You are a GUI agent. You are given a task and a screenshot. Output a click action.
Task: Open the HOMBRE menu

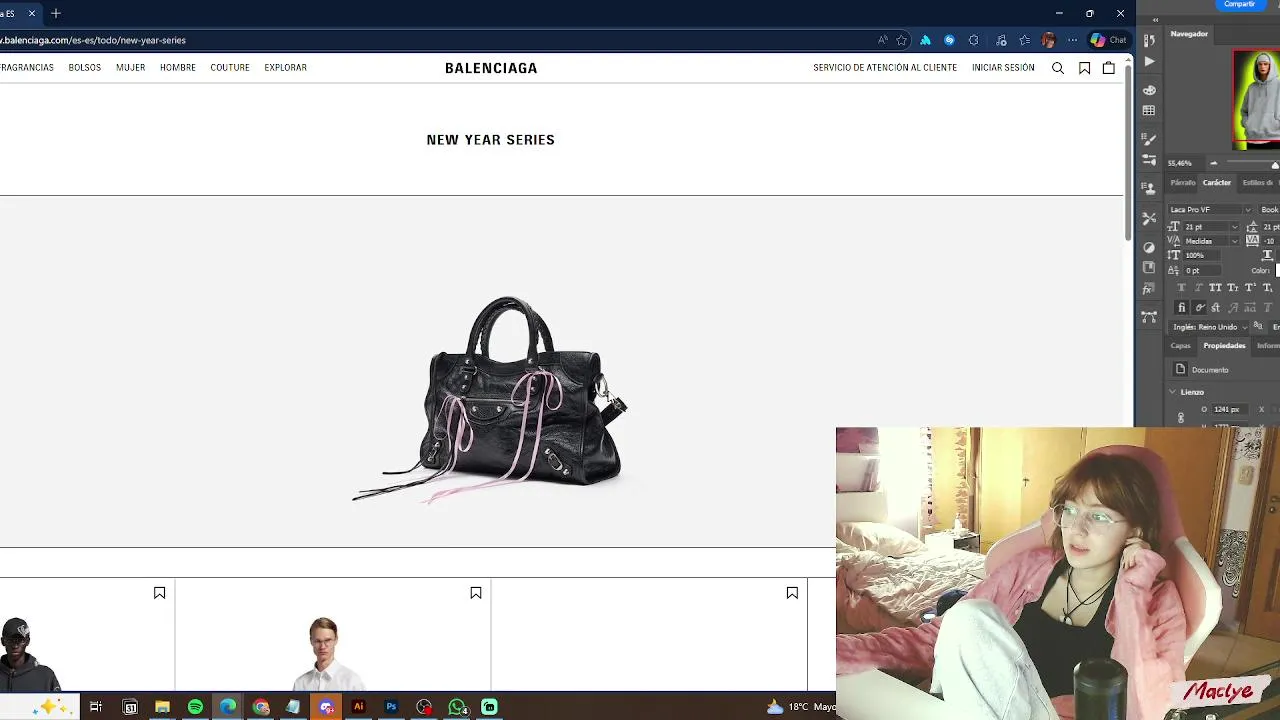[x=178, y=68]
